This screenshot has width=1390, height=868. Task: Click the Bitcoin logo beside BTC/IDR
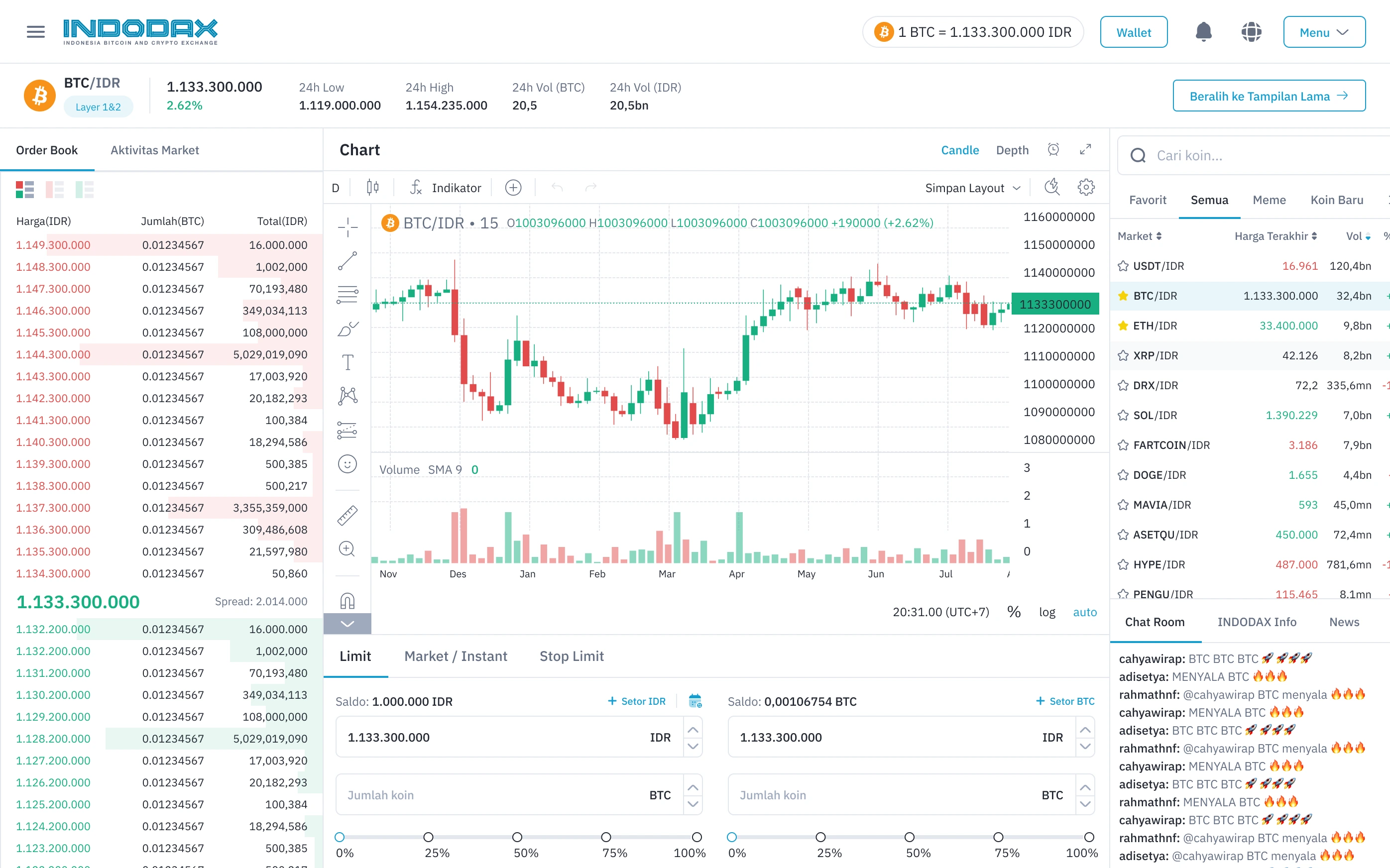40,95
